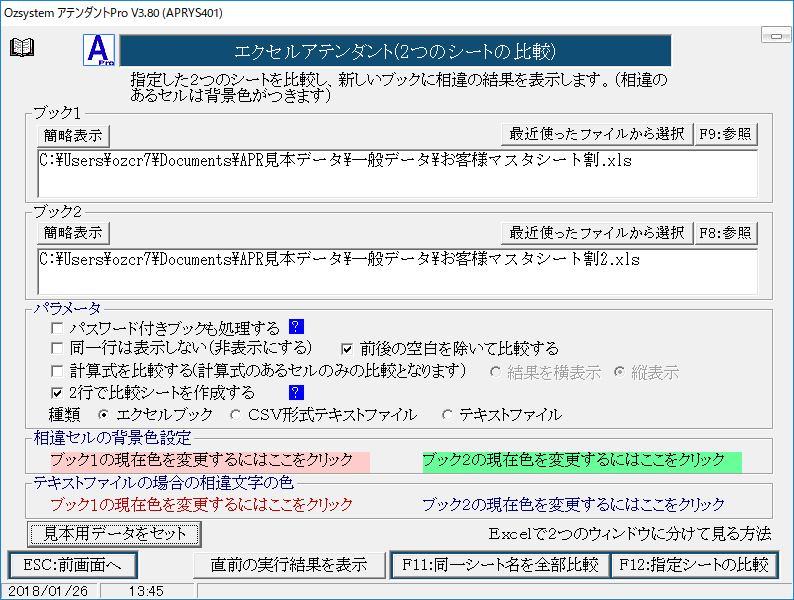The image size is (794, 600).
Task: Open Excelで2つのウィンドウに分けて見る方法 link
Action: 630,534
